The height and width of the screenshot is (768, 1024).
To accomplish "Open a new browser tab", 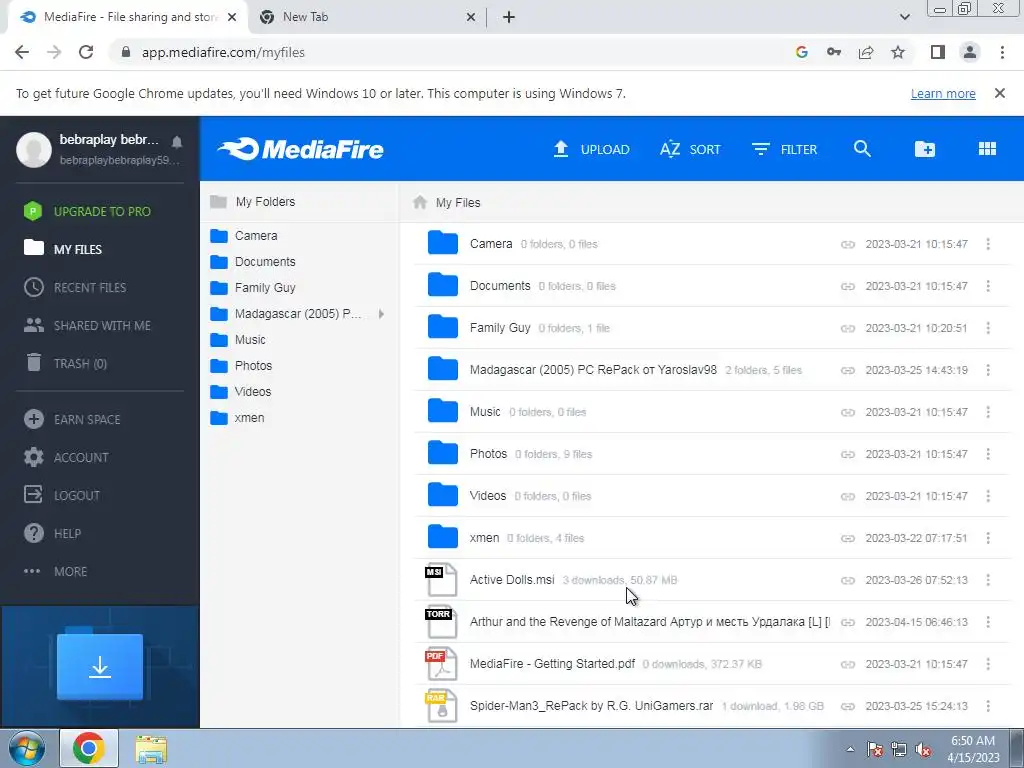I will [509, 18].
